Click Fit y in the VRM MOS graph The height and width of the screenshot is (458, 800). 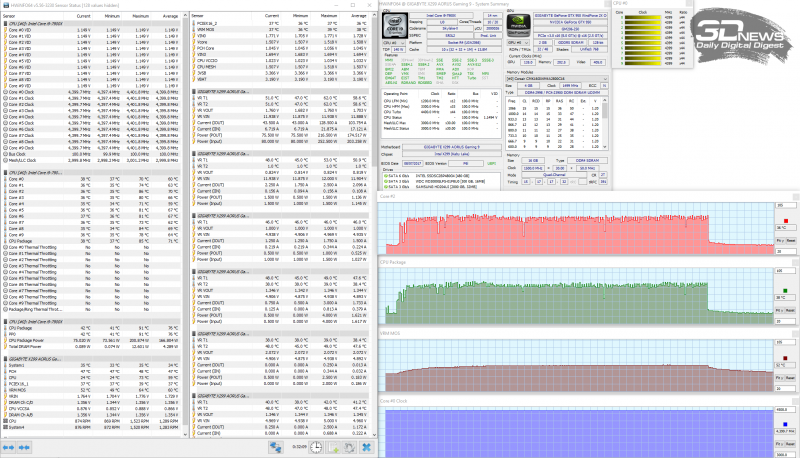click(x=780, y=378)
